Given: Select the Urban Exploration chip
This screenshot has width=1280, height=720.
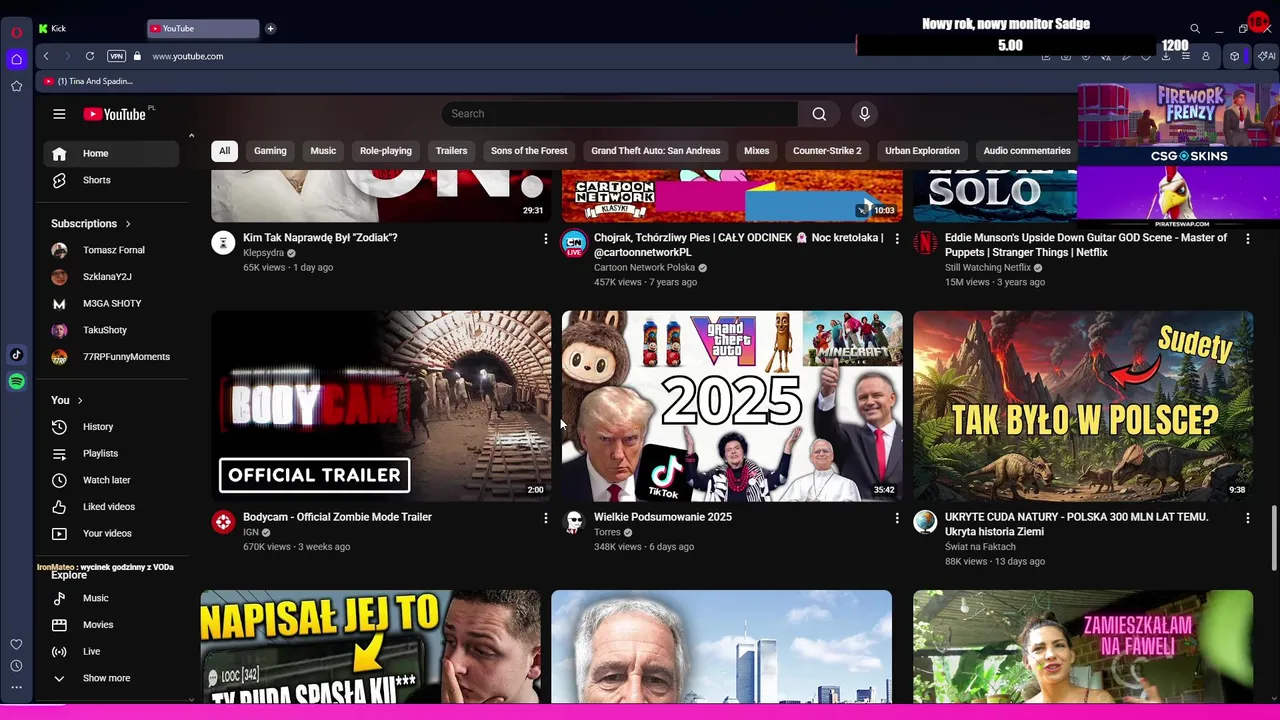Looking at the screenshot, I should pyautogui.click(x=922, y=151).
